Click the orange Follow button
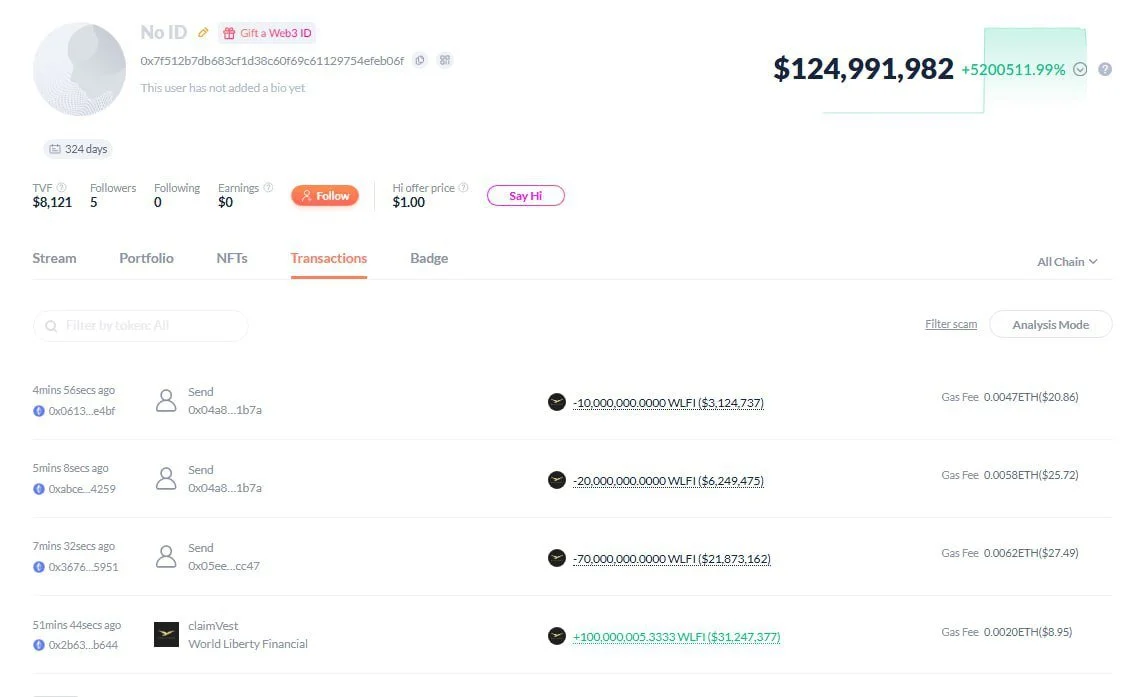The image size is (1125, 697). (325, 196)
